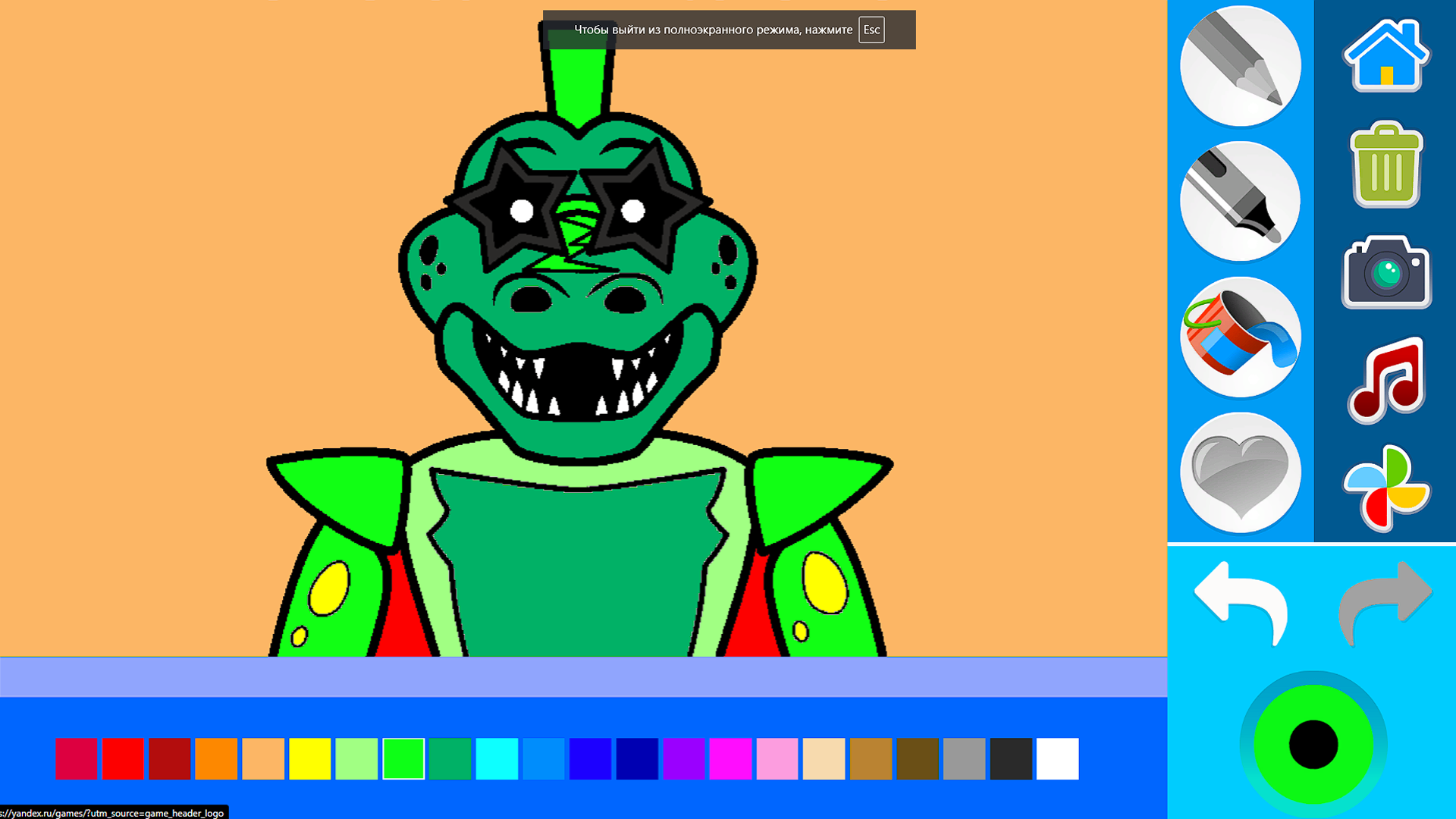Pick the sky blue color swatch
1456x819 pixels.
coord(544,758)
